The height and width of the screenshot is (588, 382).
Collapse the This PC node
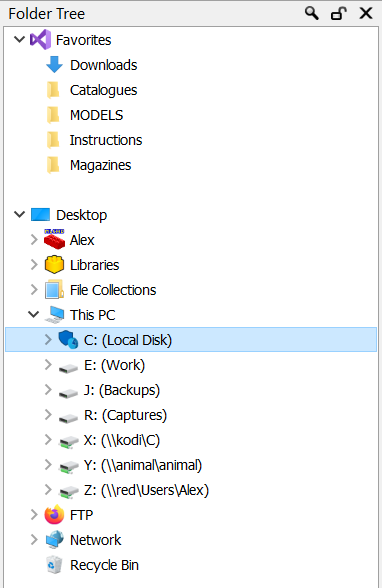[34, 314]
